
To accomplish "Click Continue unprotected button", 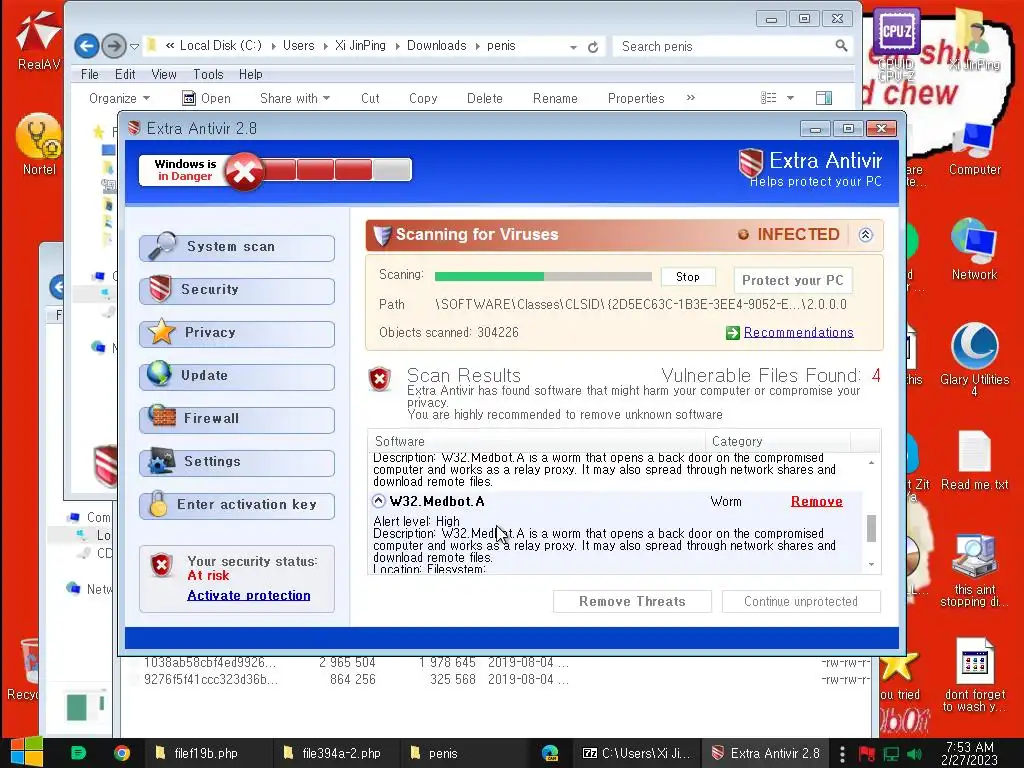I will tap(801, 601).
